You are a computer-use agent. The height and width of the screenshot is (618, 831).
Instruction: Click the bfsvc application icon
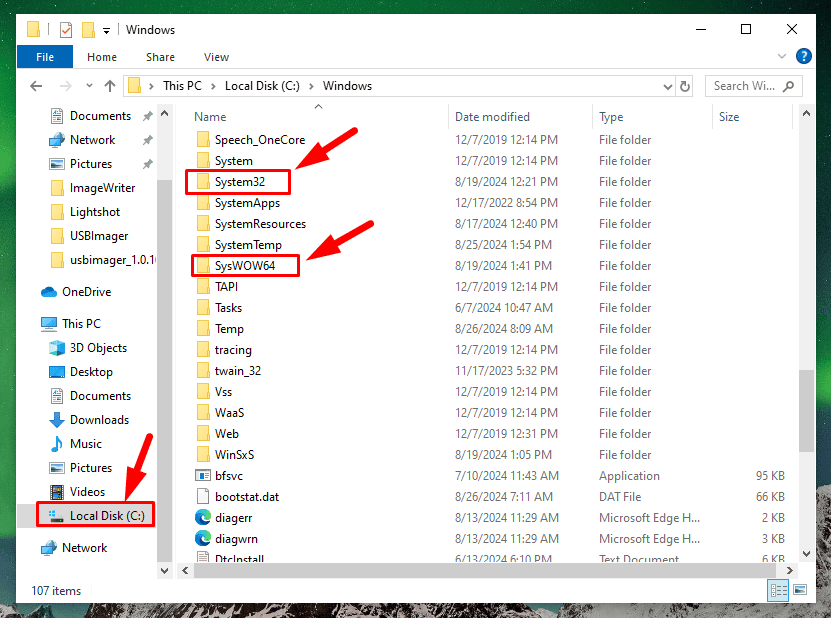click(x=203, y=476)
